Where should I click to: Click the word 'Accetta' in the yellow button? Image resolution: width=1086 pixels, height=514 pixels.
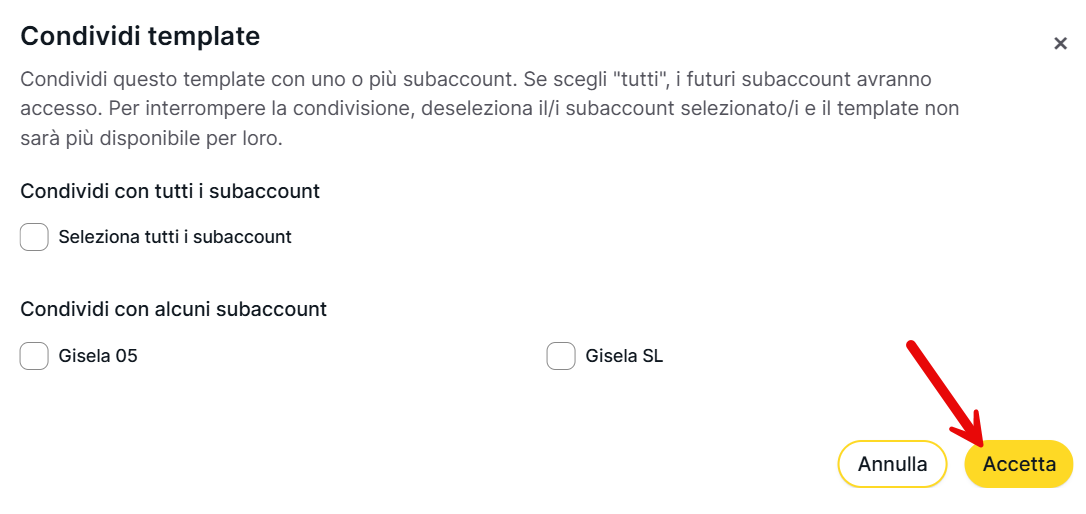[x=1019, y=465]
